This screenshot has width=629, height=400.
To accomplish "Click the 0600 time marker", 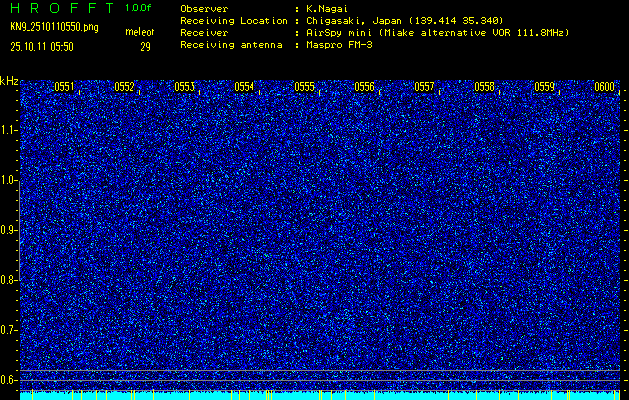I will pos(604,87).
